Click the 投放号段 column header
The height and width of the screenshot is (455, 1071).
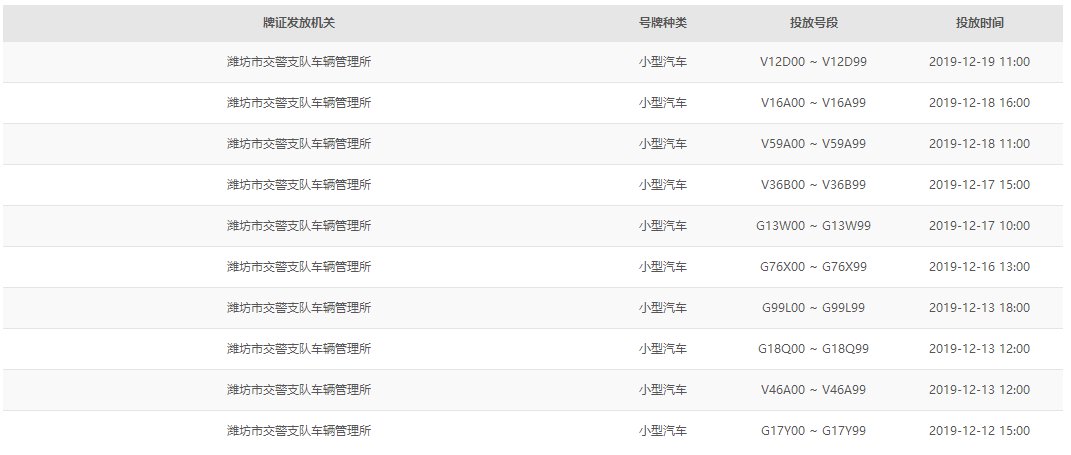813,22
